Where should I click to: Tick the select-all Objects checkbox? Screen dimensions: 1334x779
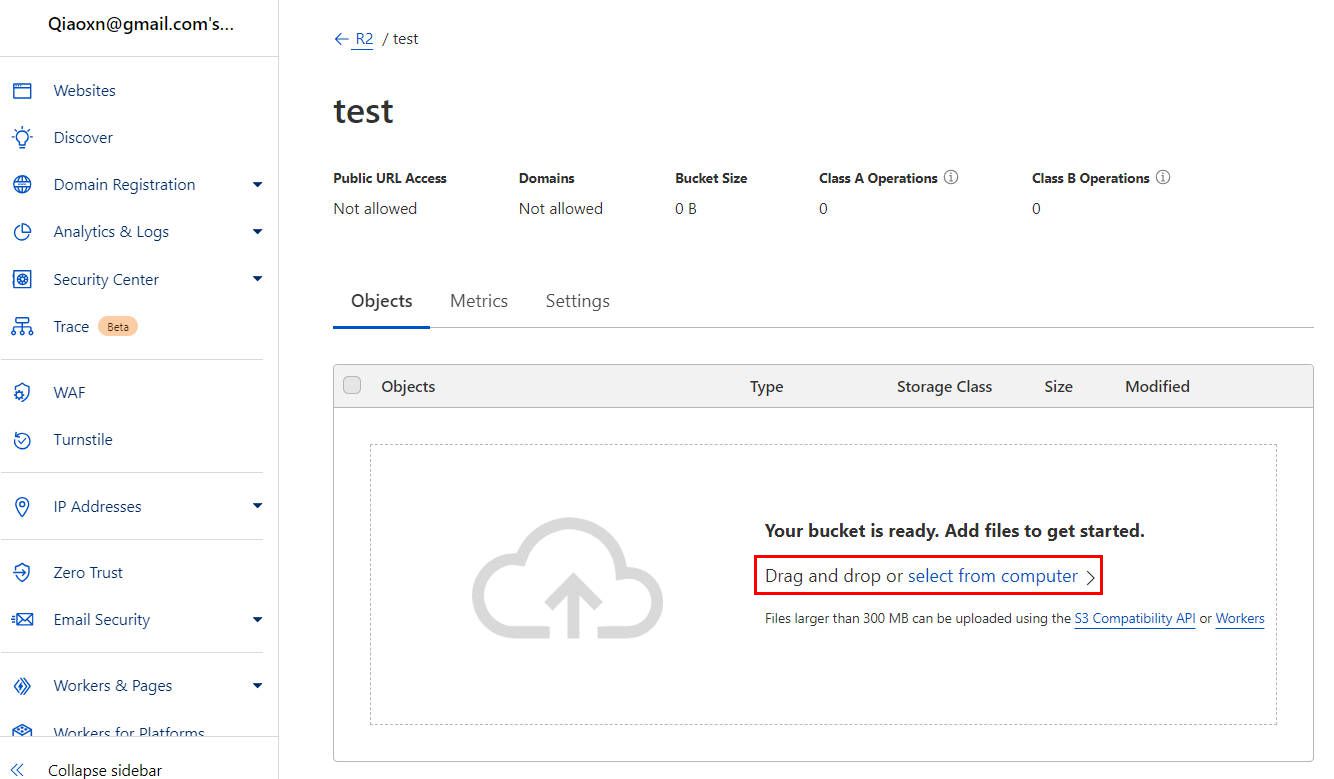[x=352, y=385]
